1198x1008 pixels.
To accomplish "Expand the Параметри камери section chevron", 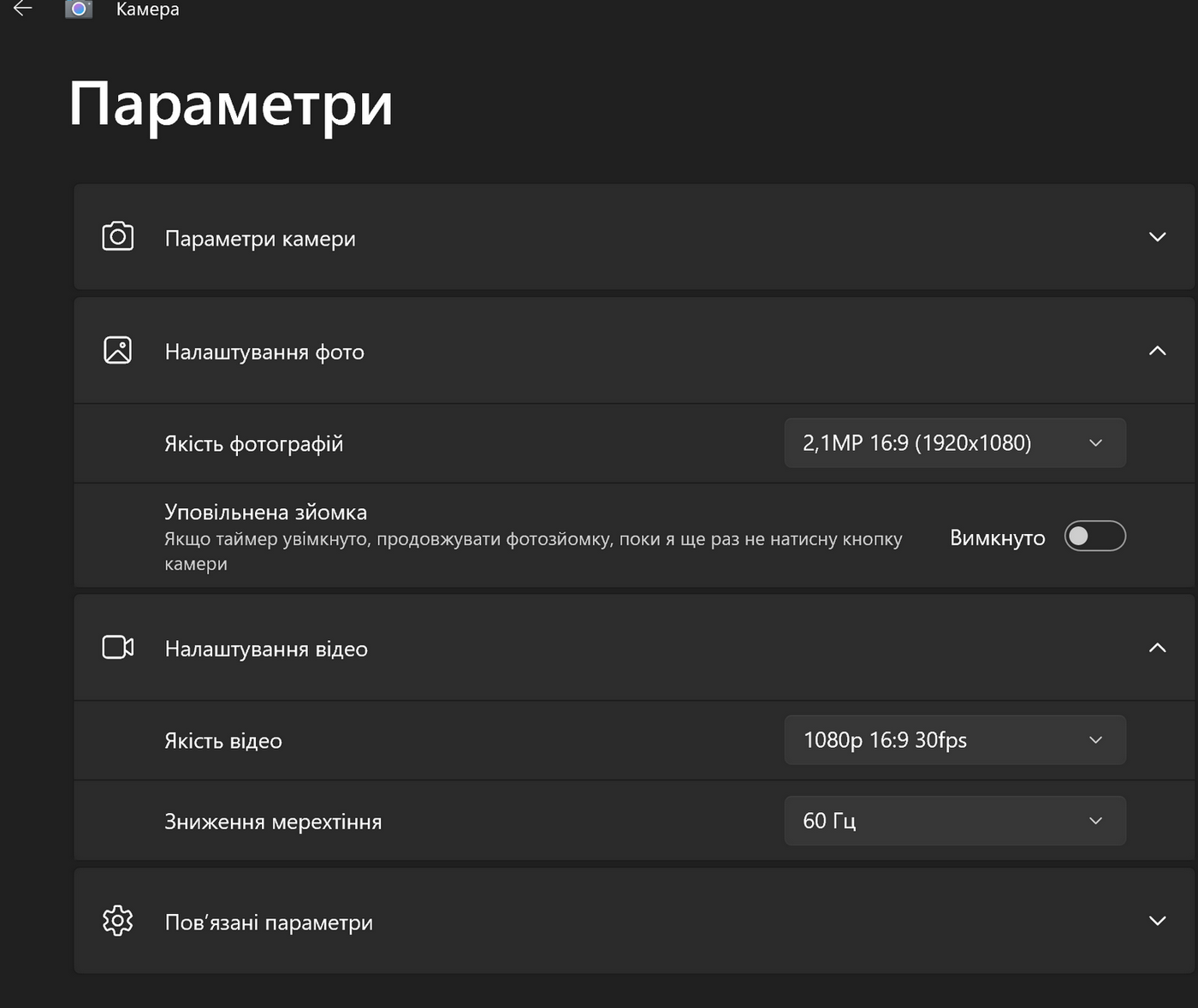I will (x=1157, y=237).
